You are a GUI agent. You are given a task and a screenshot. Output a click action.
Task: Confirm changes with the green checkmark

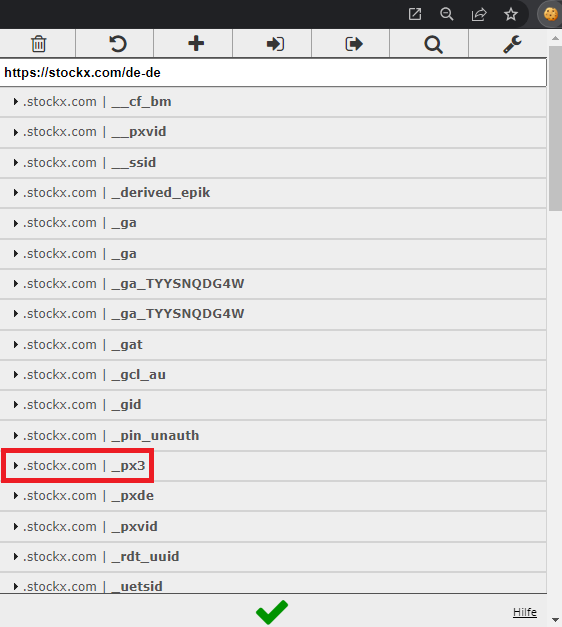tap(272, 612)
